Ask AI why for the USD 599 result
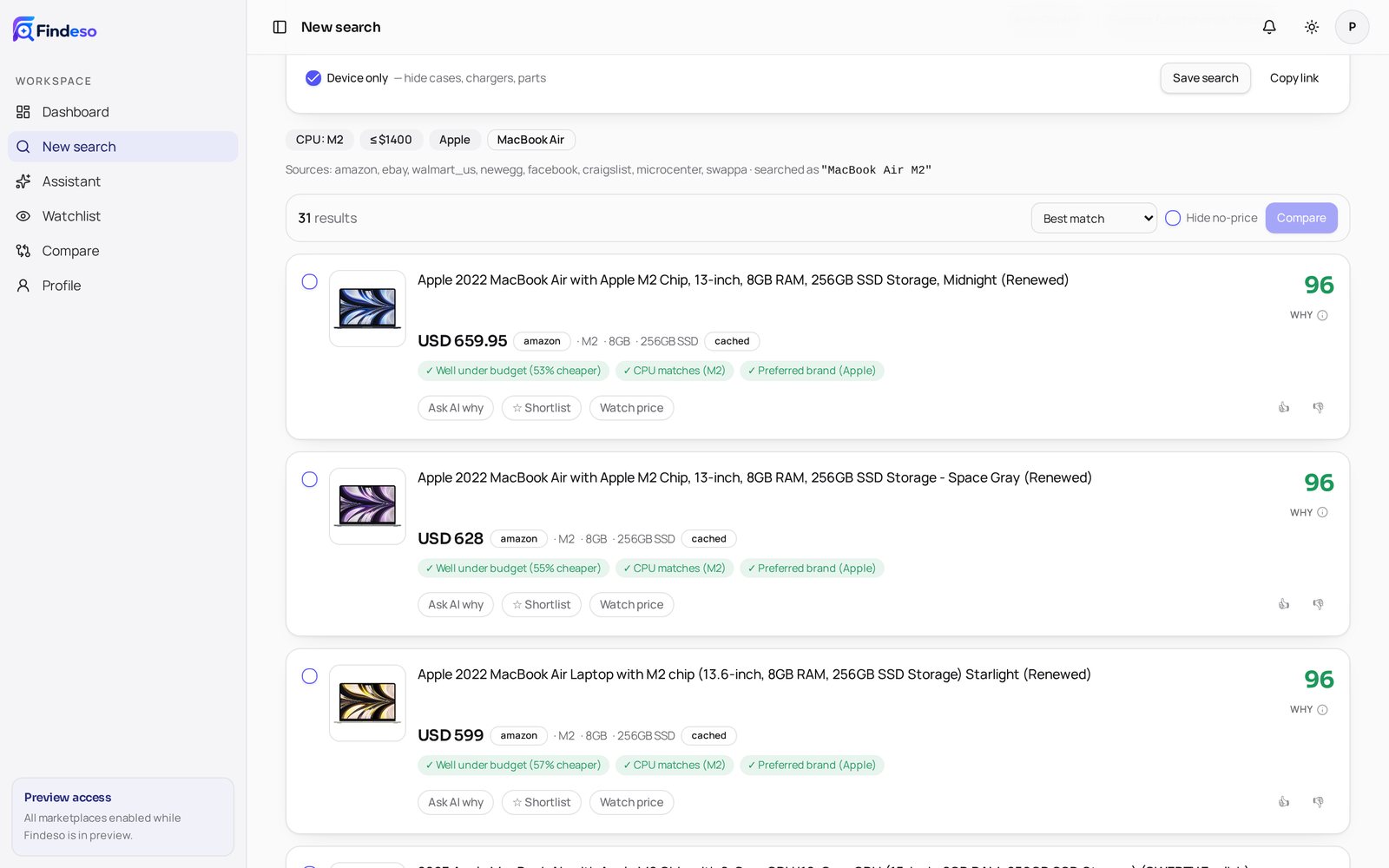Image resolution: width=1389 pixels, height=868 pixels. coord(456,802)
